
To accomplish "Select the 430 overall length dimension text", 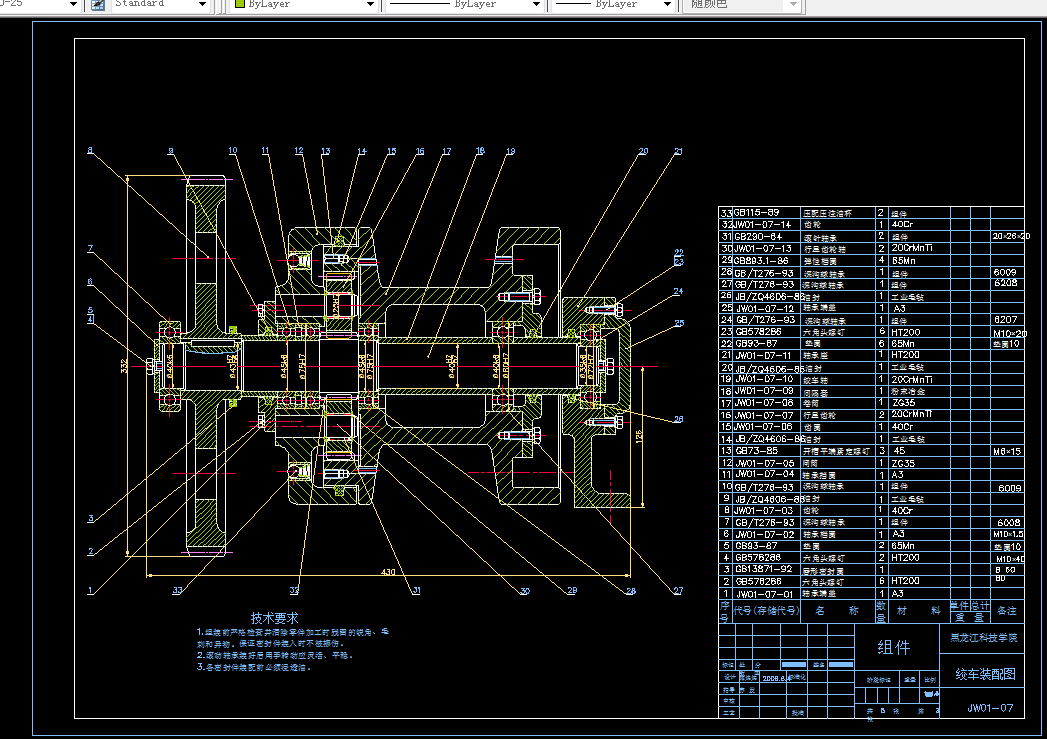I will coord(388,571).
